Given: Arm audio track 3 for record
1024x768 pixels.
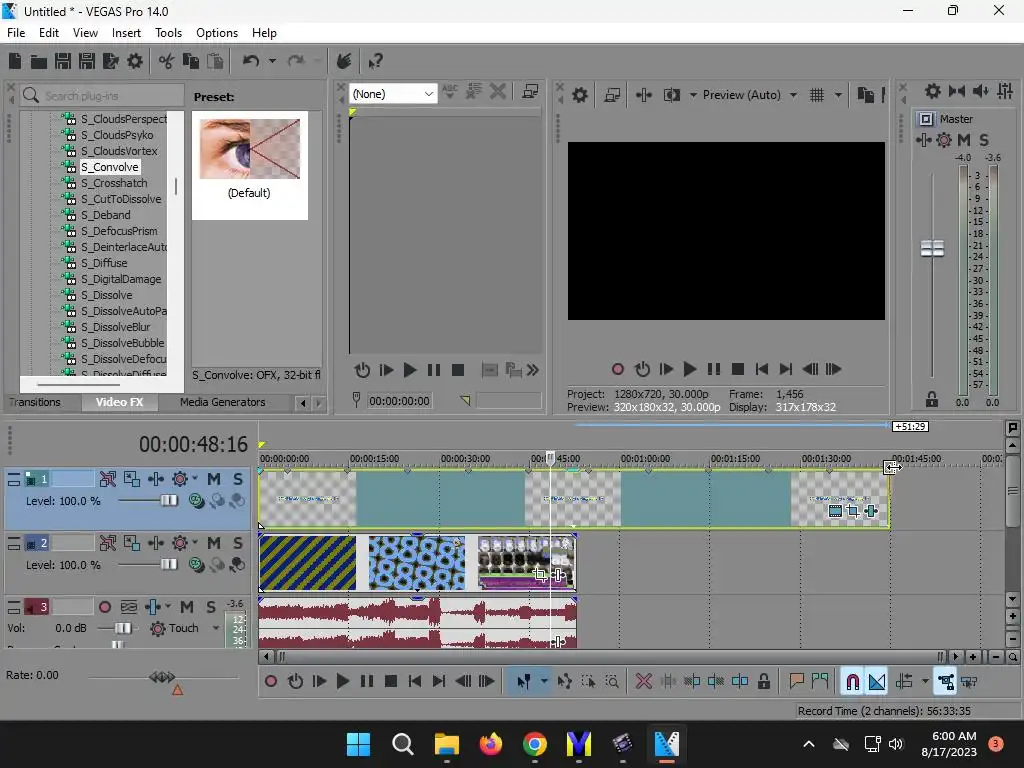Looking at the screenshot, I should pos(104,607).
